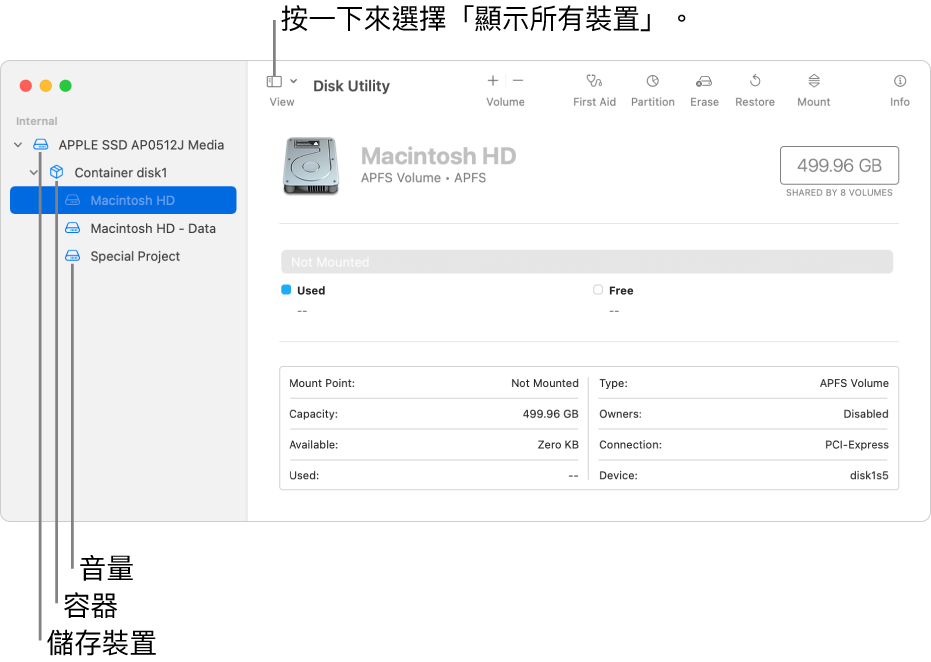This screenshot has height=662, width=931.
Task: Click the SHARED BY 8 VOLUMES caption
Action: point(839,193)
